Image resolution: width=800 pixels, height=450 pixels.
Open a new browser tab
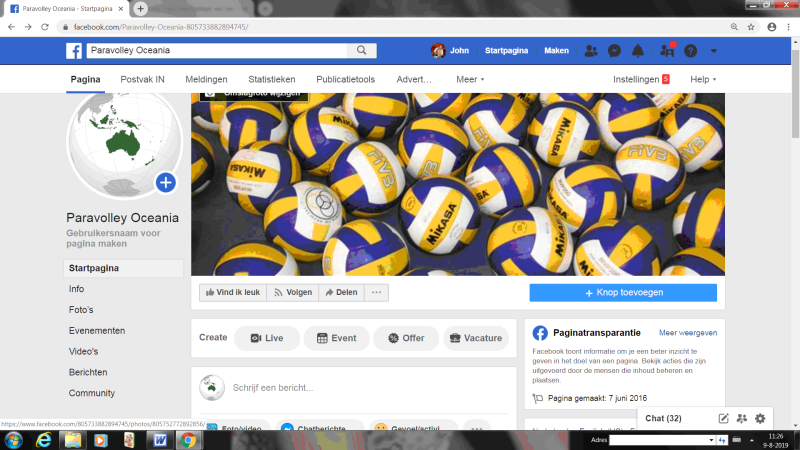(140, 9)
